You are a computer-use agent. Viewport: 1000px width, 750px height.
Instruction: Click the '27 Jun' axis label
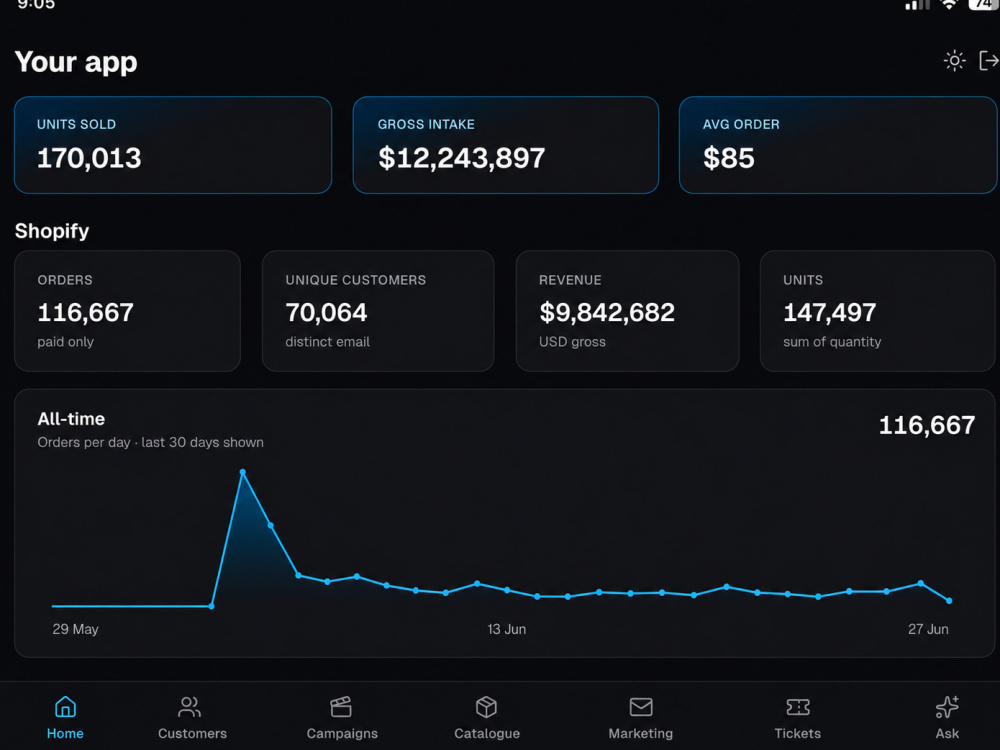coord(928,629)
